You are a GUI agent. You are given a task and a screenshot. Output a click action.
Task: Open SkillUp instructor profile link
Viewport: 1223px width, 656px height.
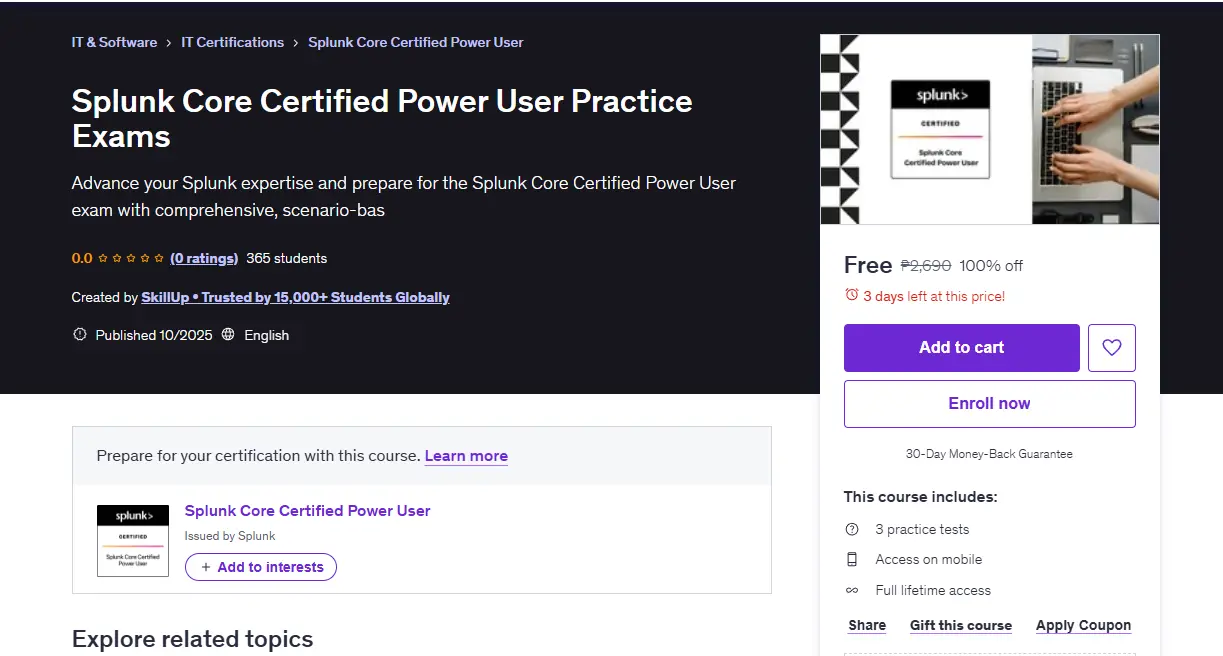(296, 297)
